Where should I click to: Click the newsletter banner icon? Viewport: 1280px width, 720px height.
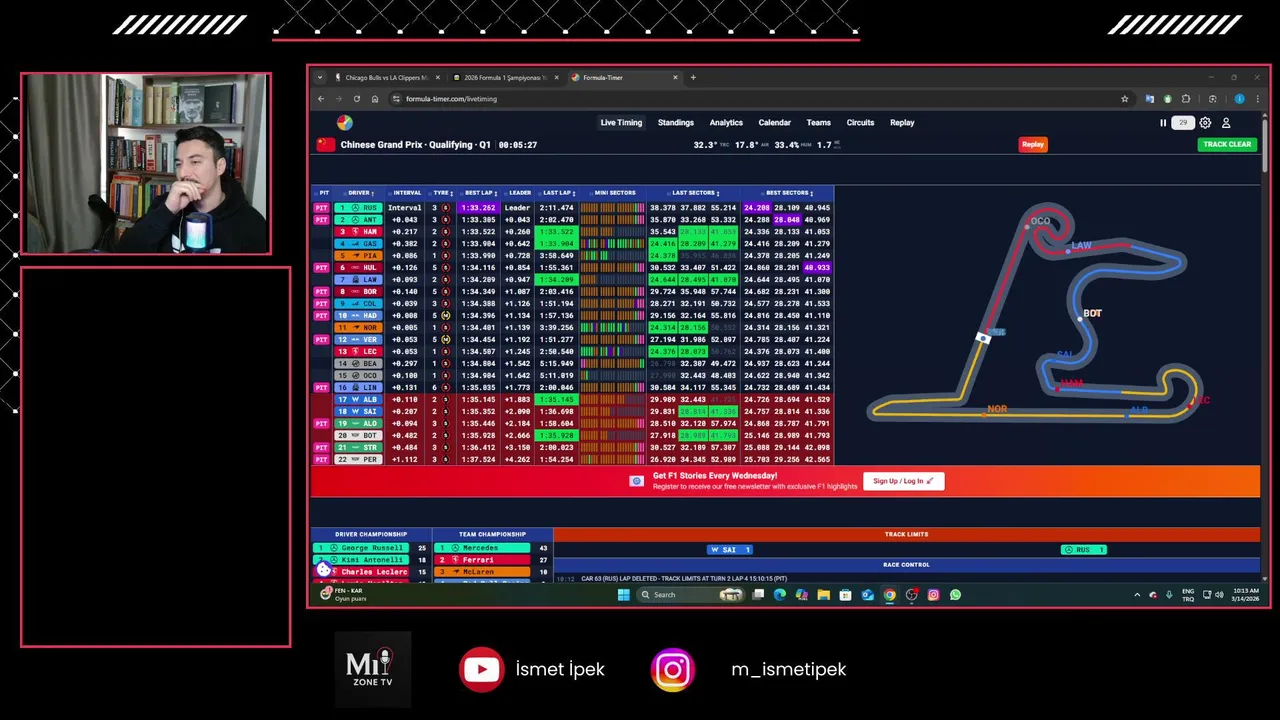tap(636, 481)
